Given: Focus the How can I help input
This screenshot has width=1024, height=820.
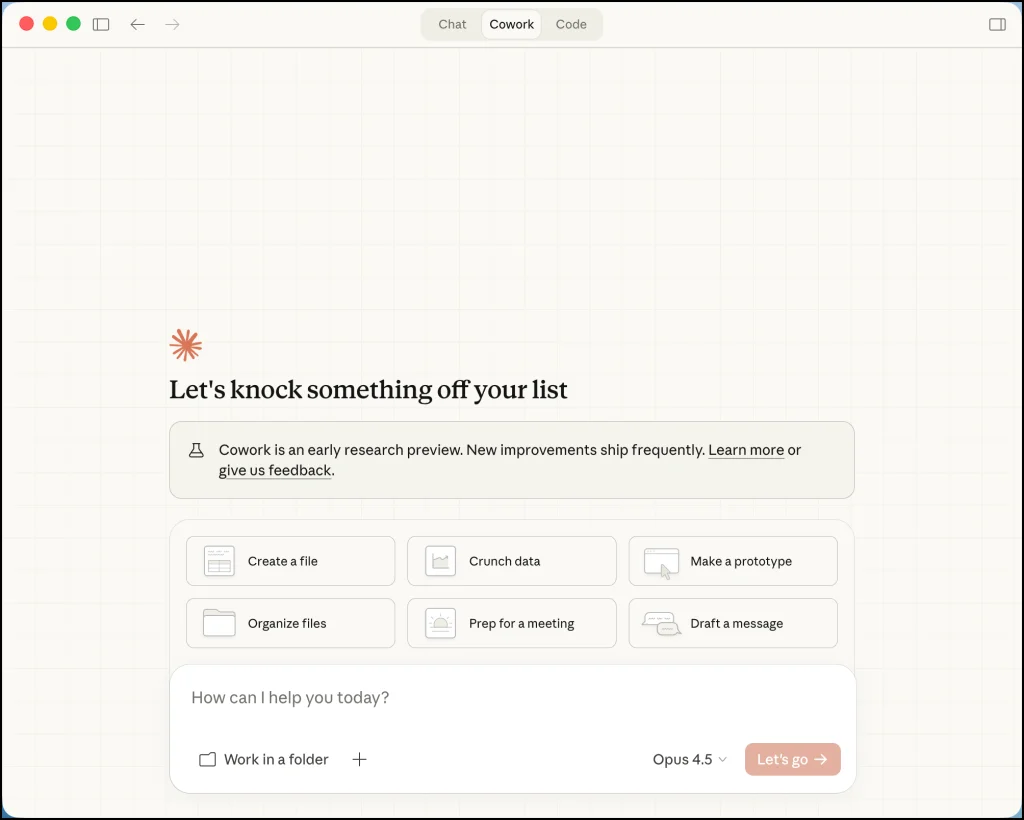Looking at the screenshot, I should pyautogui.click(x=510, y=698).
